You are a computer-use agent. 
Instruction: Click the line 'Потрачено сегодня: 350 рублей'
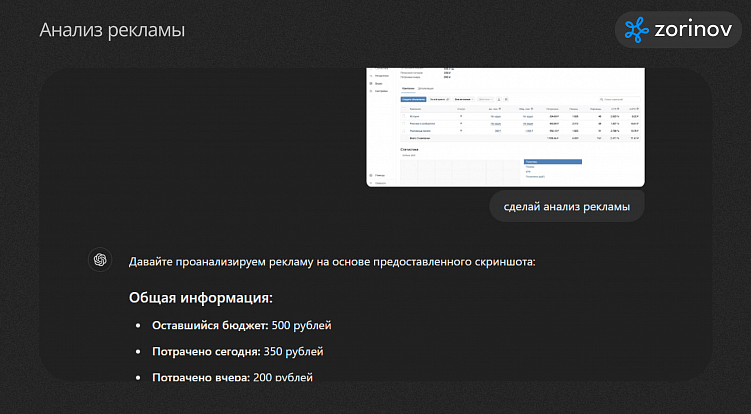point(238,352)
